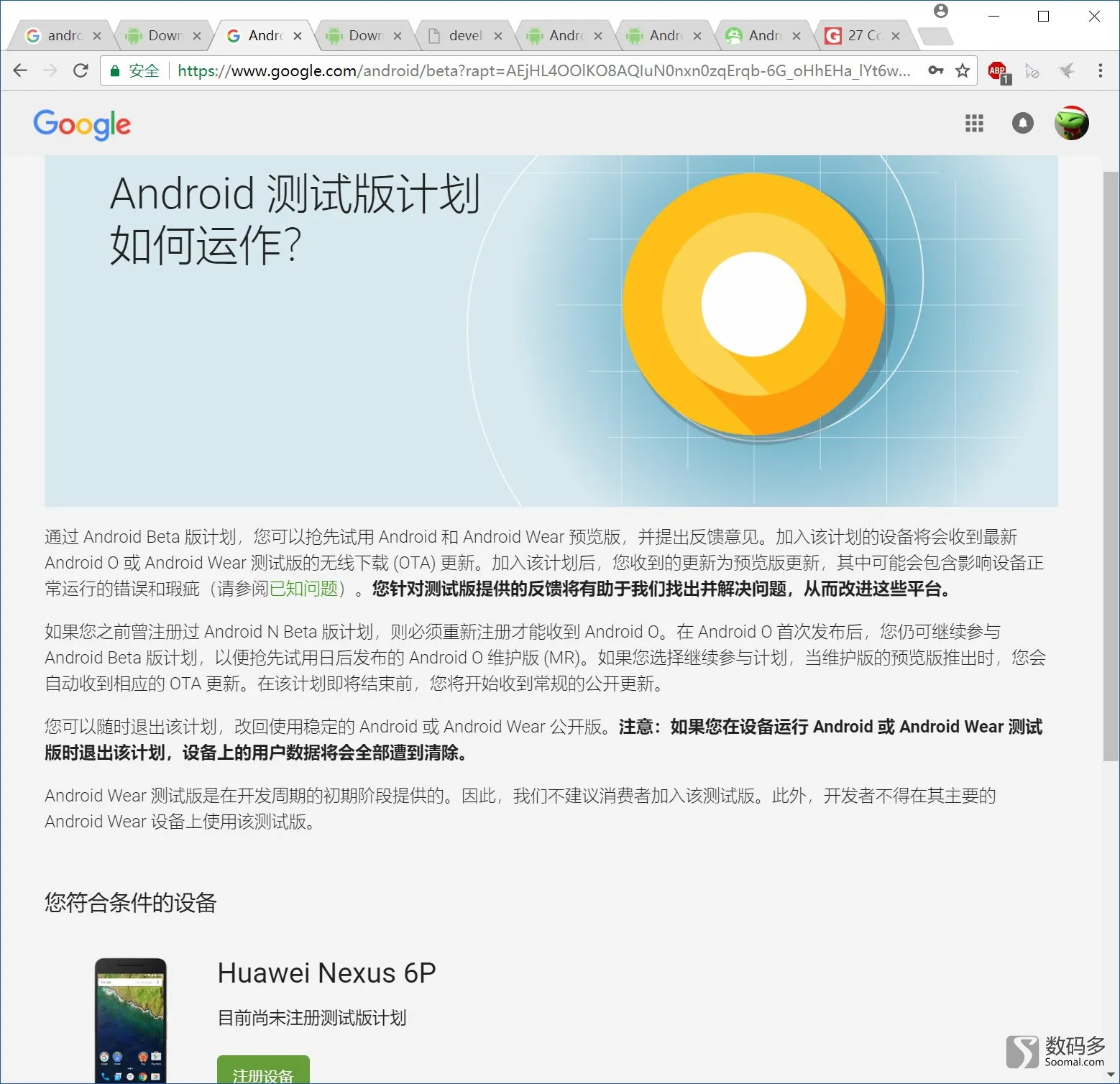This screenshot has width=1120, height=1084.
Task: Close the active Android beta tab
Action: click(x=298, y=35)
